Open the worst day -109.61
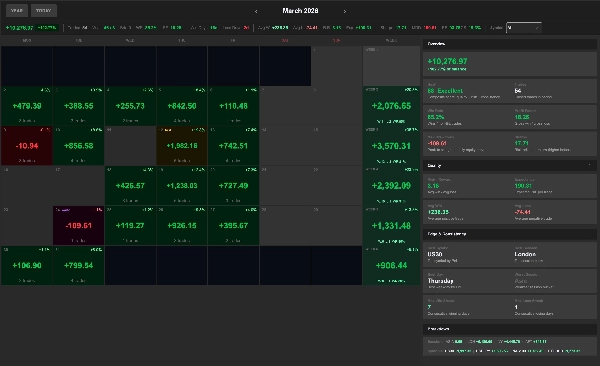This screenshot has width=600, height=366. pyautogui.click(x=78, y=225)
